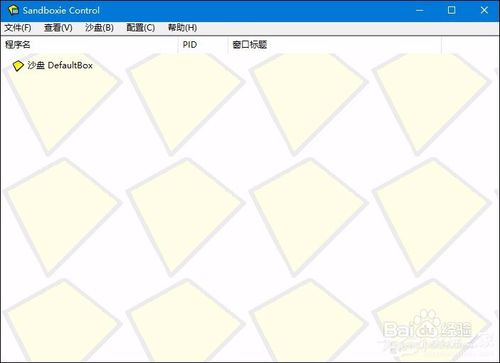Minimize the Sandboxie Control window
The width and height of the screenshot is (500, 363).
click(420, 10)
